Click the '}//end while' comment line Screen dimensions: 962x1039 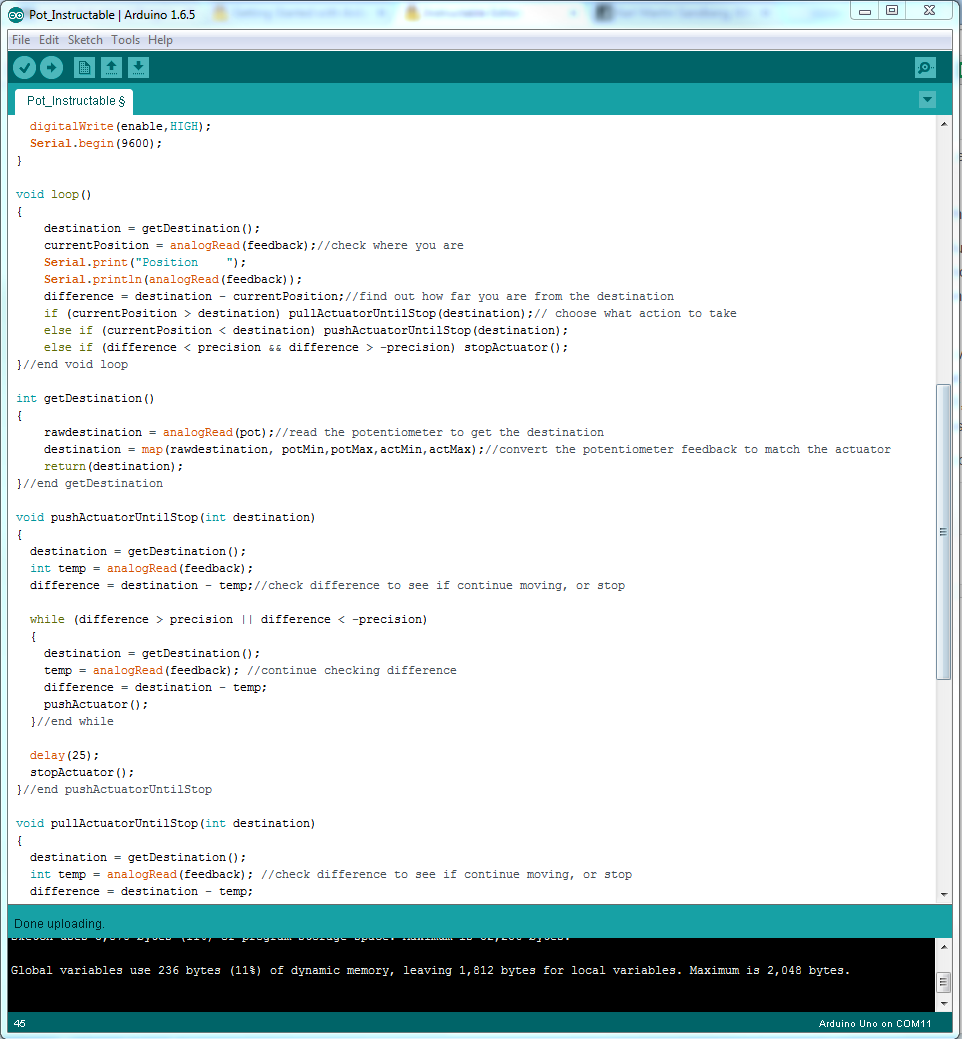pos(72,722)
